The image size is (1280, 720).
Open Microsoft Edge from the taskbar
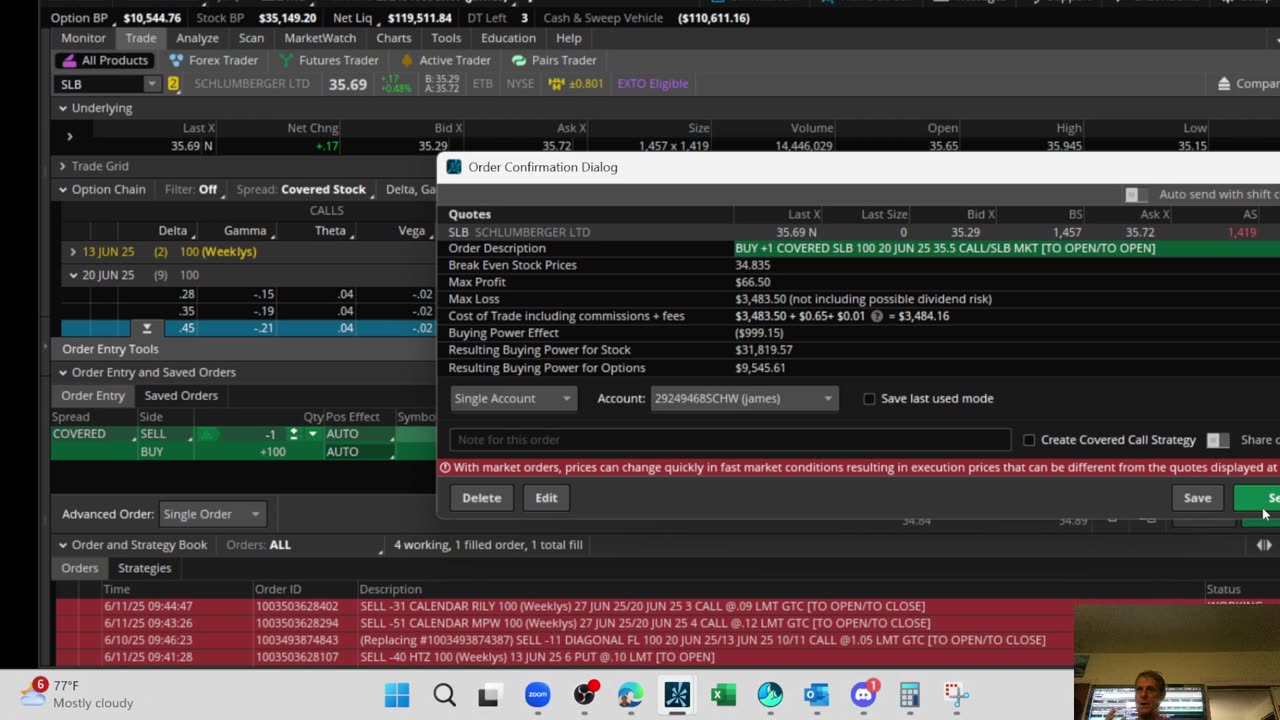tap(630, 695)
